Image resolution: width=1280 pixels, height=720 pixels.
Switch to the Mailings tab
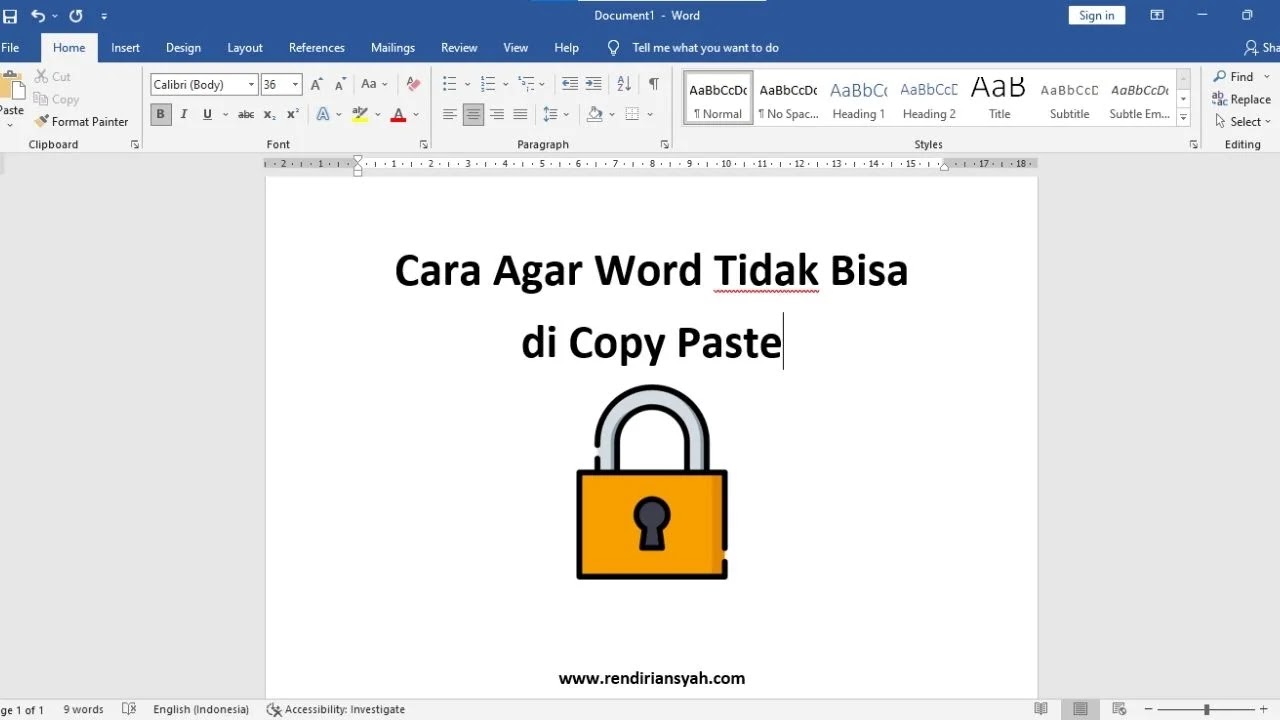point(393,47)
